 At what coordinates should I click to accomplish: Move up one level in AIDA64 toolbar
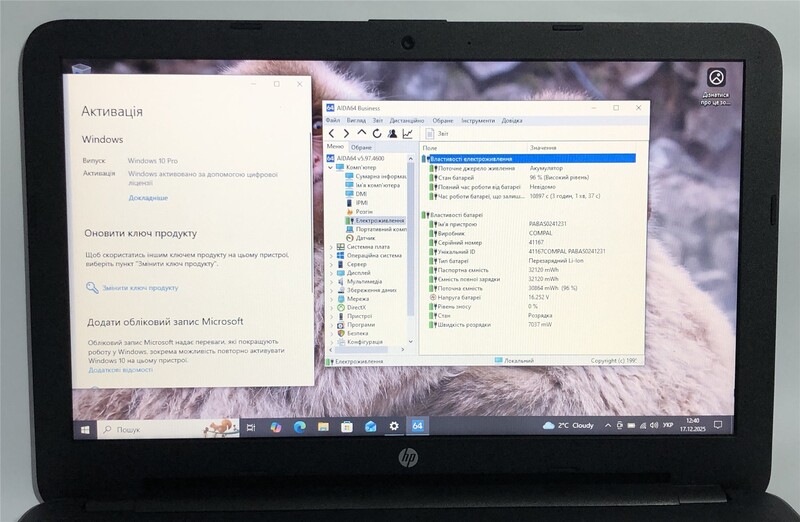click(x=362, y=133)
